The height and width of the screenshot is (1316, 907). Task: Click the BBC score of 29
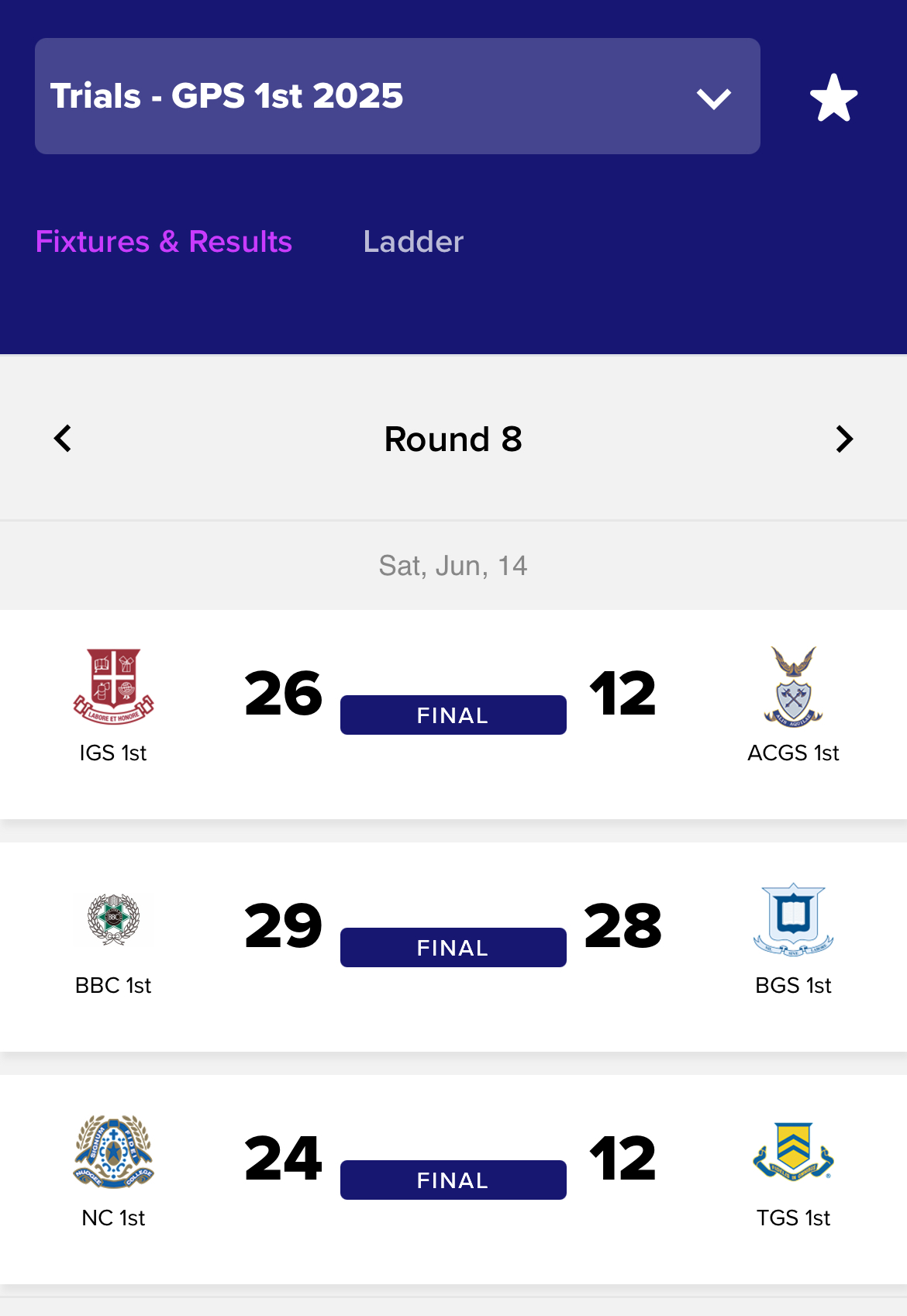(283, 925)
